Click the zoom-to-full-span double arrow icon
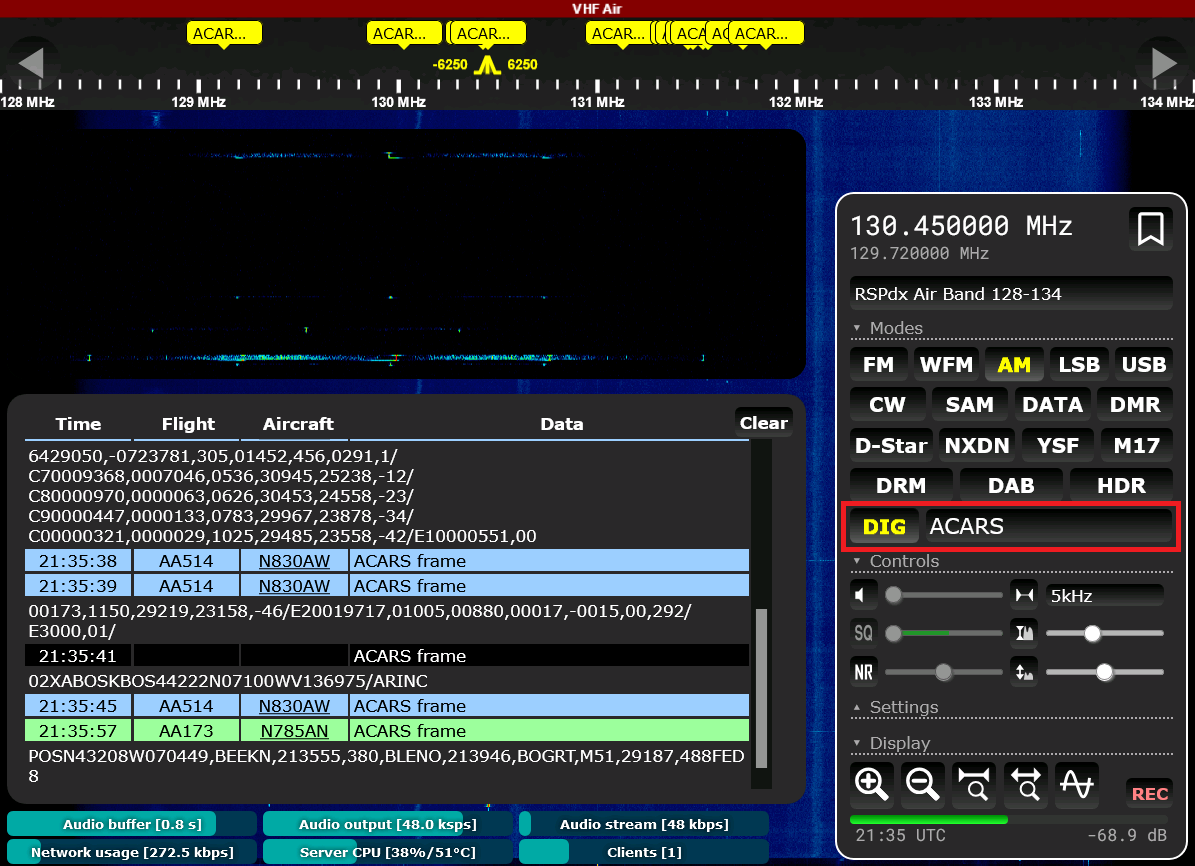Viewport: 1195px width, 866px height. pos(1027,786)
